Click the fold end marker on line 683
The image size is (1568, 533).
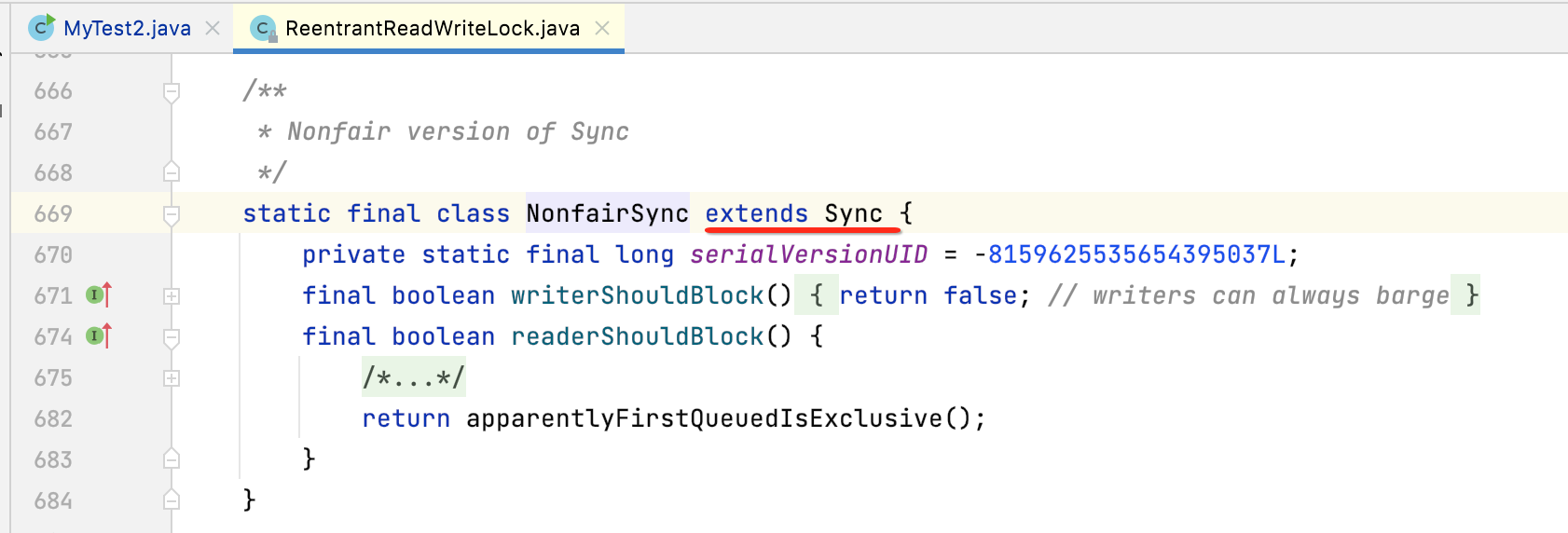point(172,459)
